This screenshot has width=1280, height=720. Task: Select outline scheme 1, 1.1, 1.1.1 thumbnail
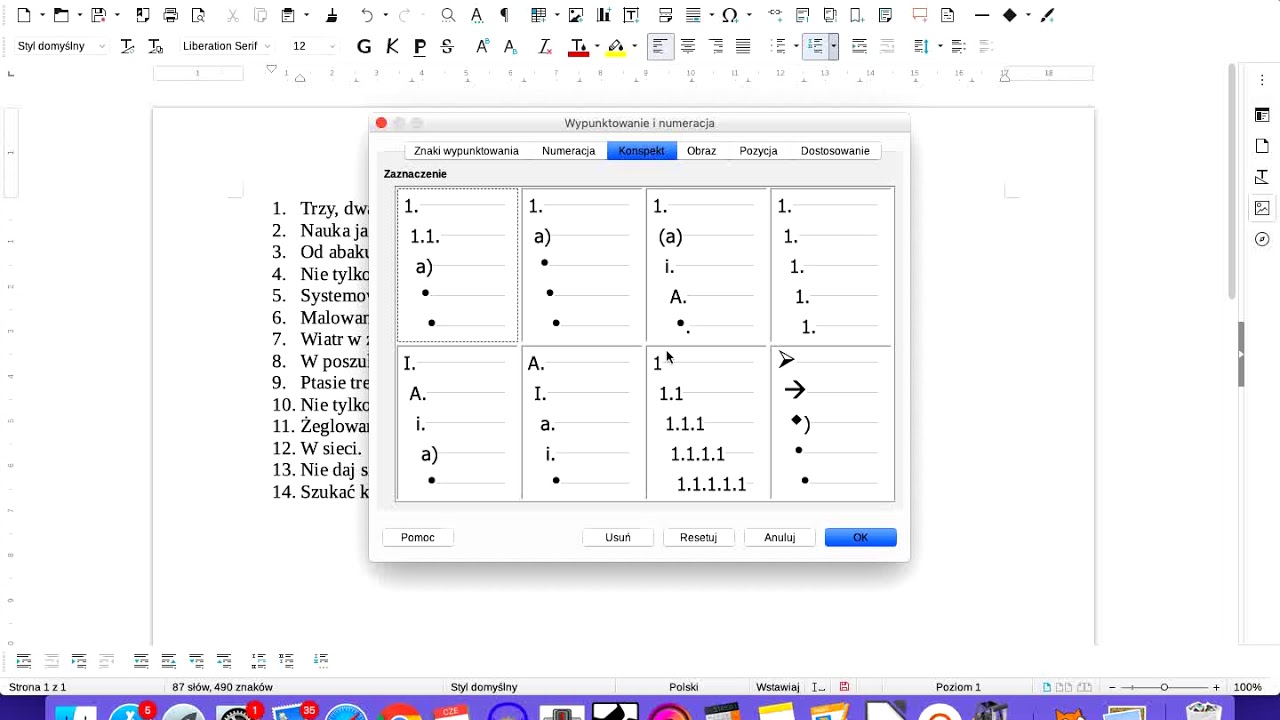pyautogui.click(x=708, y=423)
